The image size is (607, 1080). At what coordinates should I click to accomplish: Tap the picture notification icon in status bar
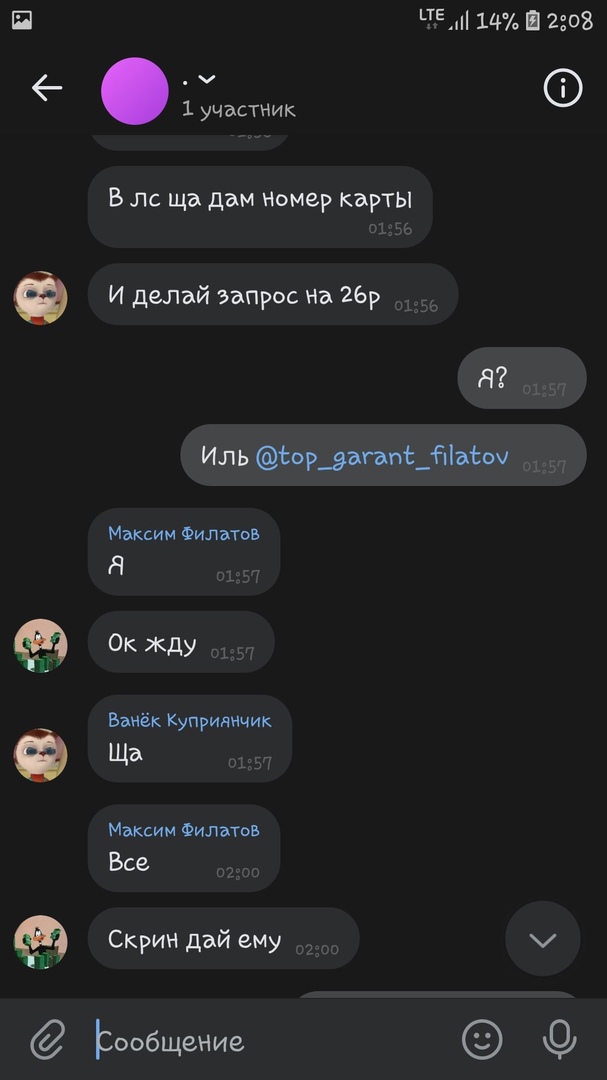22,20
